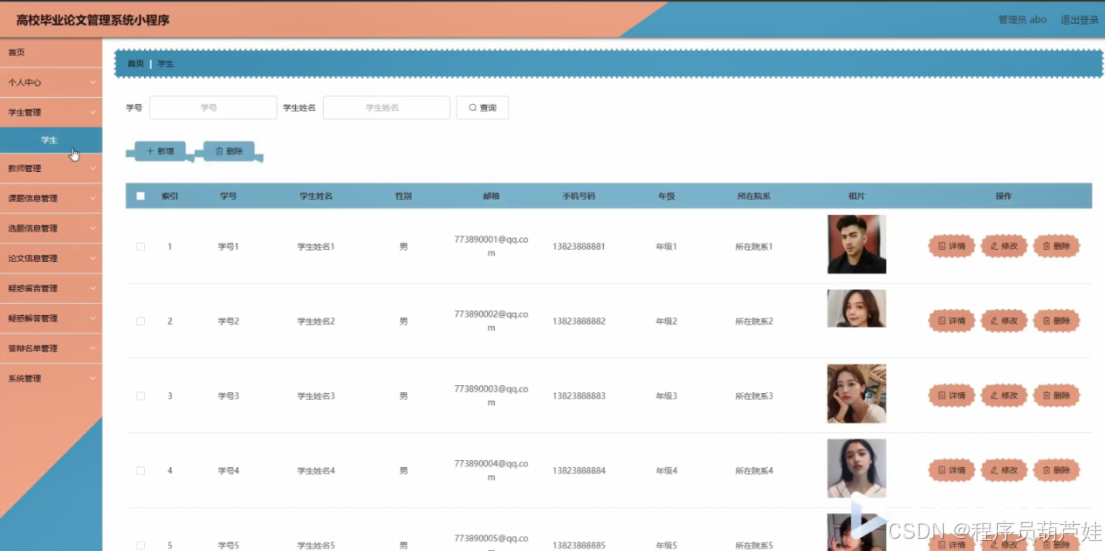Click the 年级2 cell
This screenshot has height=551, width=1106.
(667, 322)
